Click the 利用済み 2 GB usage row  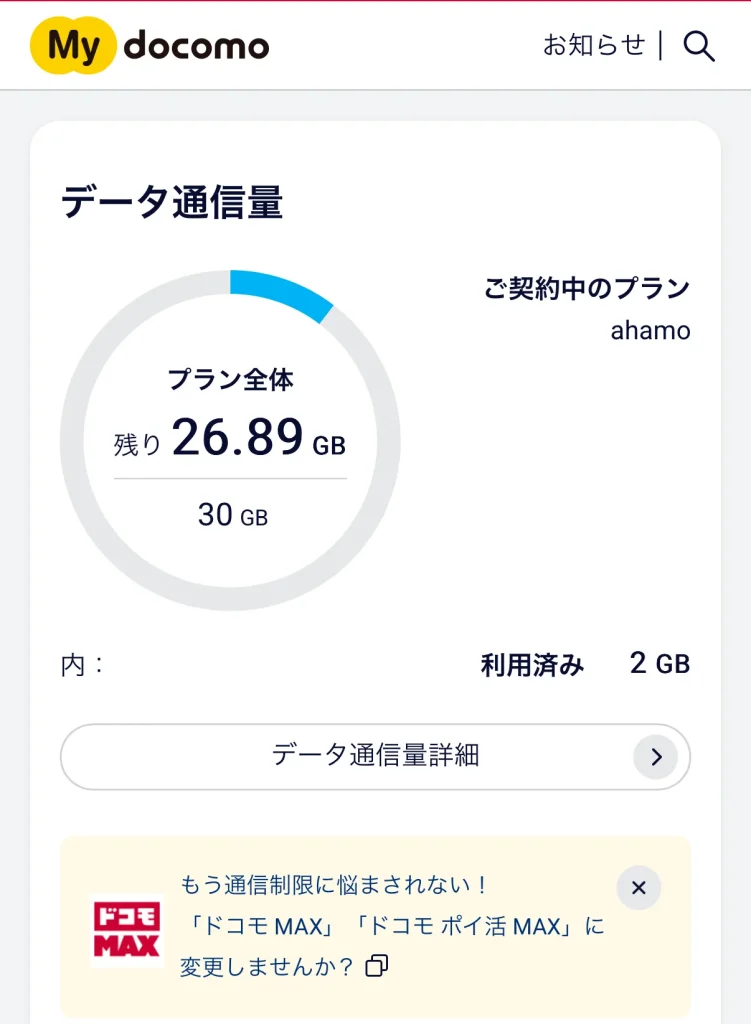point(585,665)
